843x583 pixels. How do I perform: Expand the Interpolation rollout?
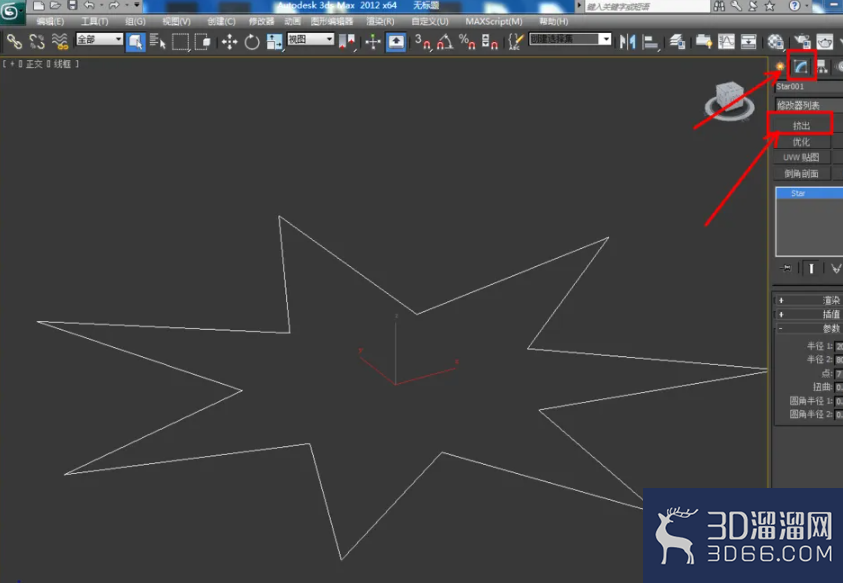pos(808,314)
